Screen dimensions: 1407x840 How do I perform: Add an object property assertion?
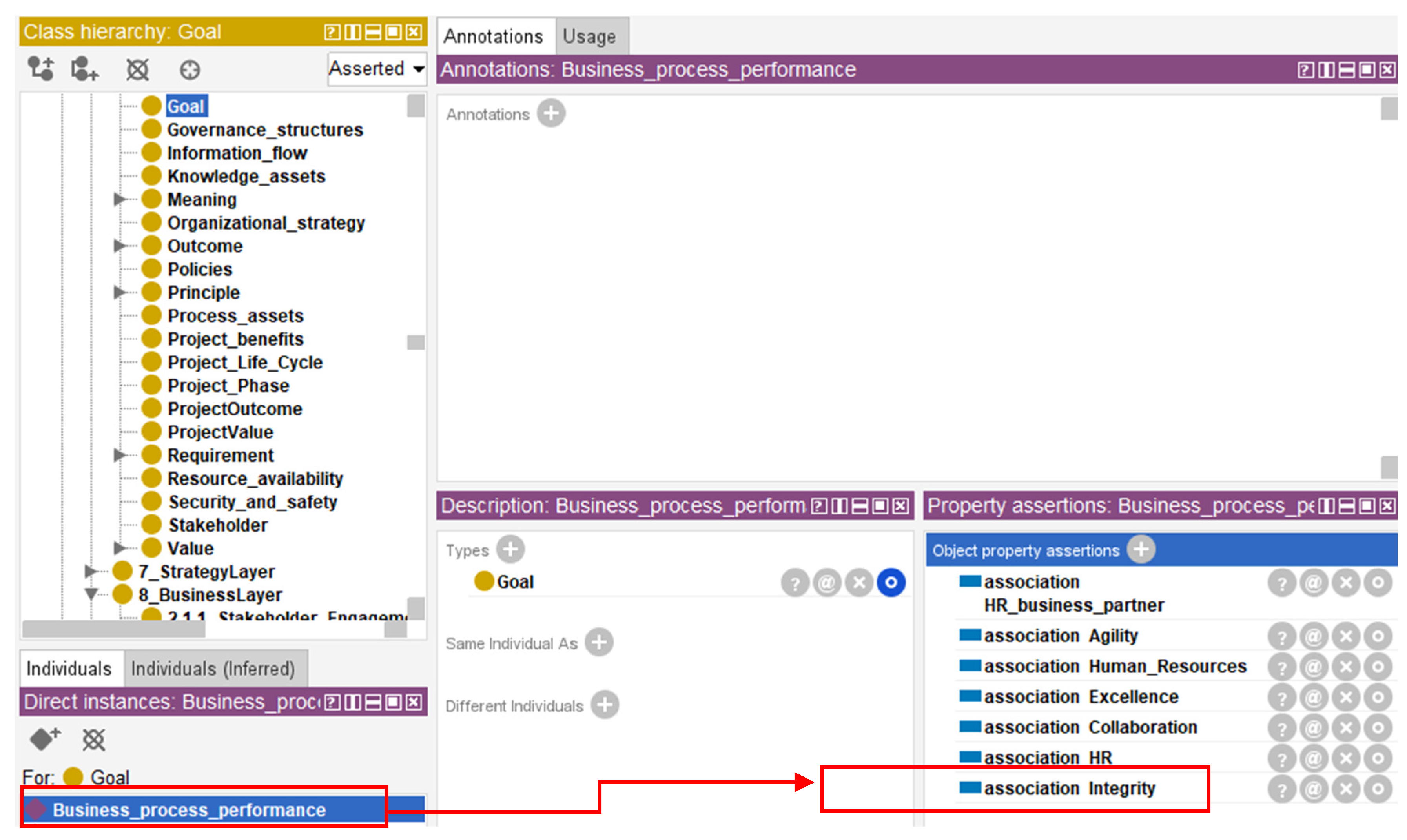(x=1141, y=549)
